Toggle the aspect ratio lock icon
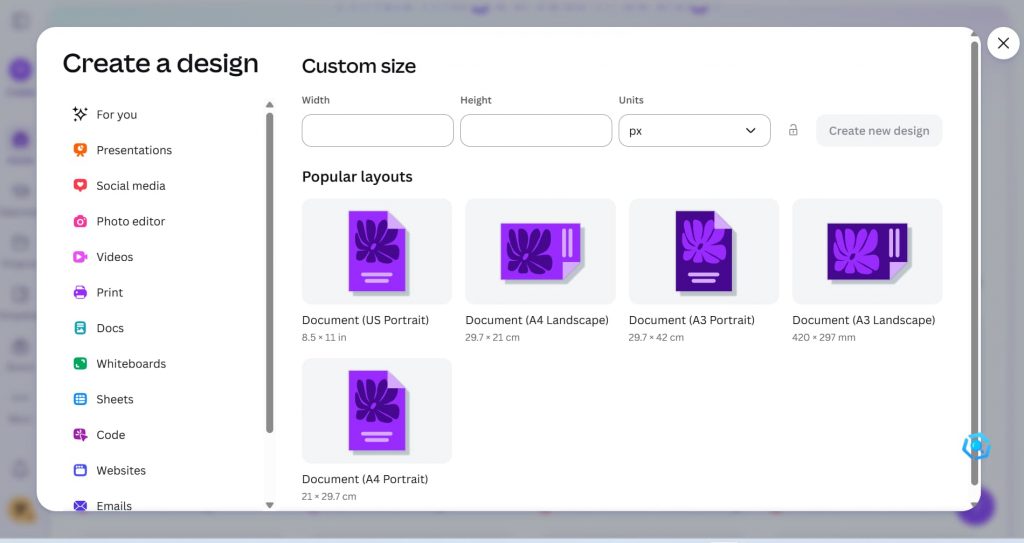This screenshot has height=543, width=1024. coord(793,130)
